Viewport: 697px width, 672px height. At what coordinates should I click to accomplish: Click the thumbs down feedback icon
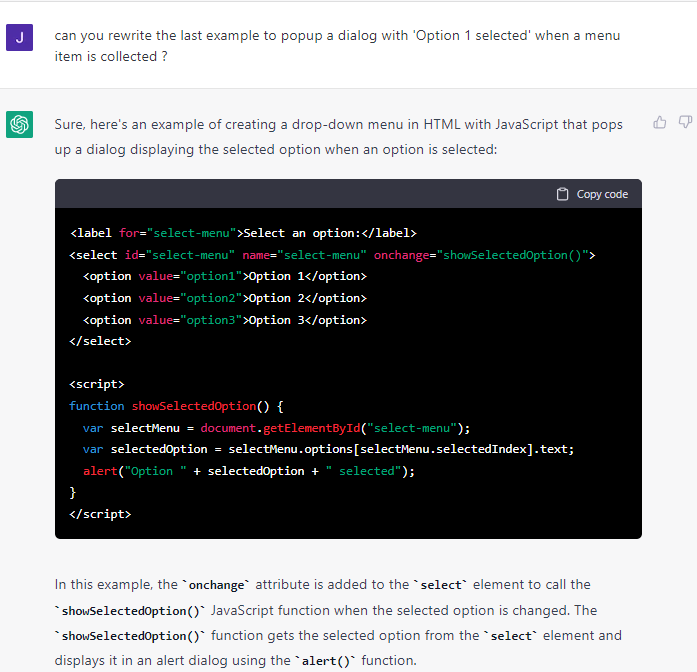coord(686,122)
